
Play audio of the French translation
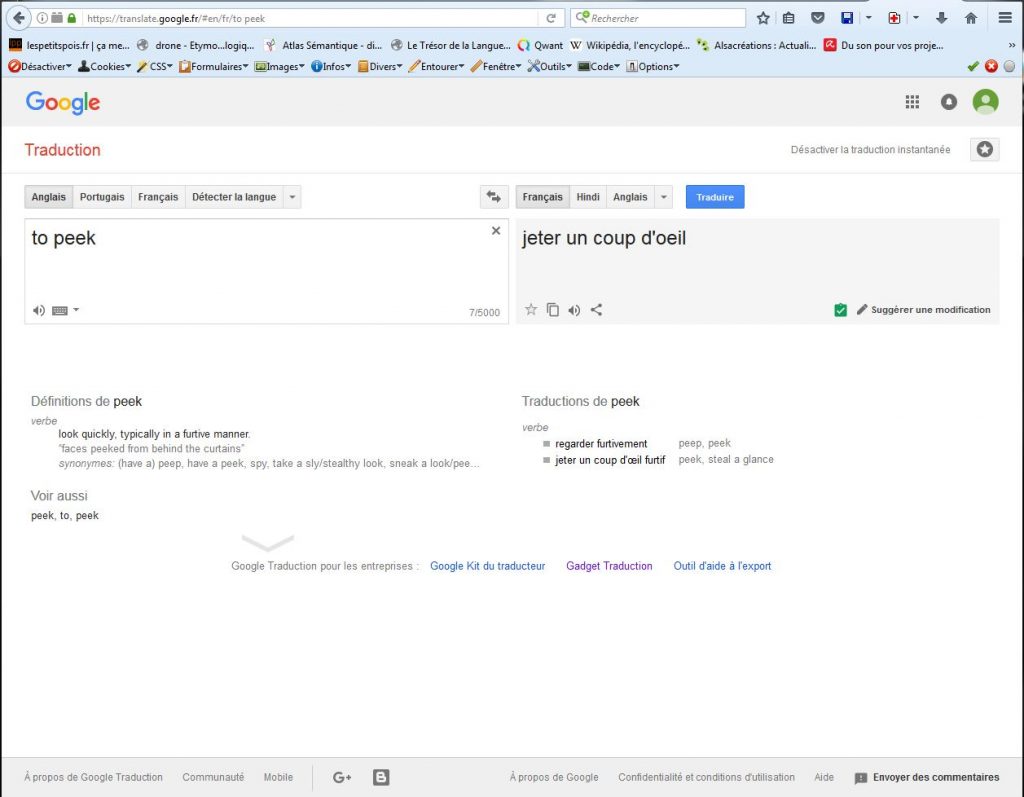(574, 310)
